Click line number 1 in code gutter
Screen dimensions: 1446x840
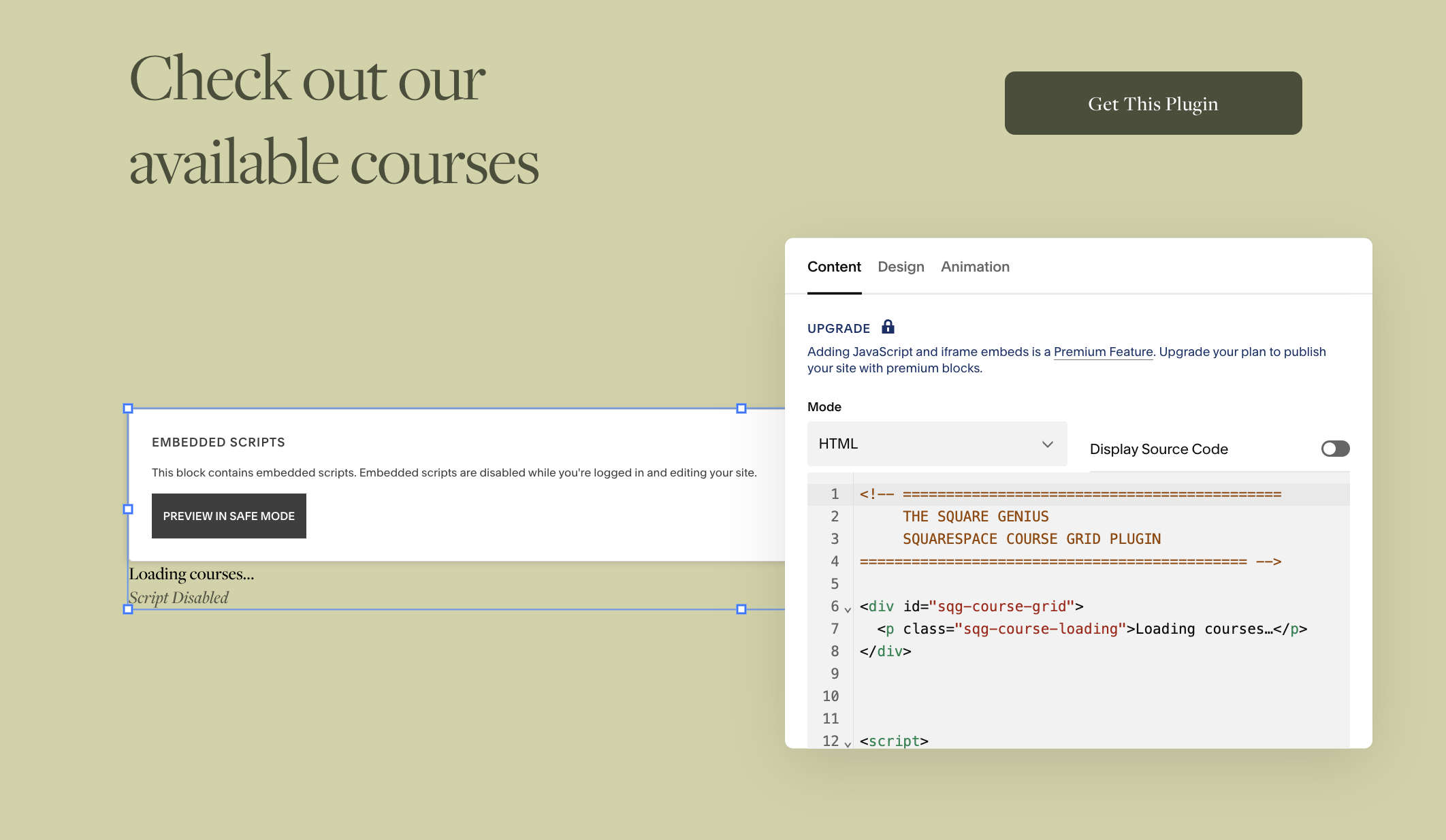(x=835, y=494)
